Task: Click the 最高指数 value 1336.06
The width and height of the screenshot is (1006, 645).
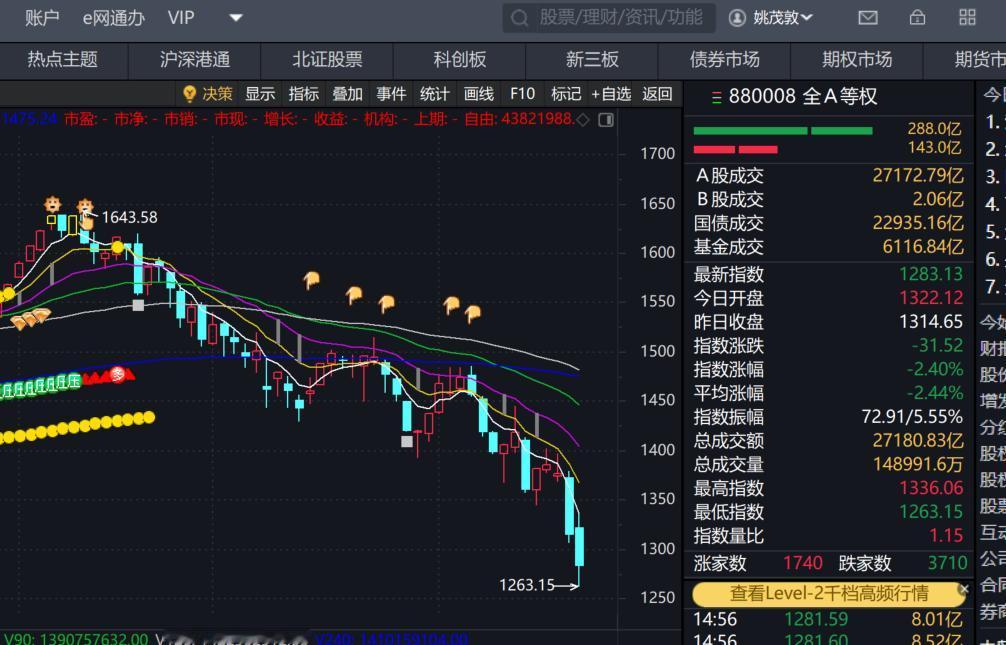Action: coord(931,488)
